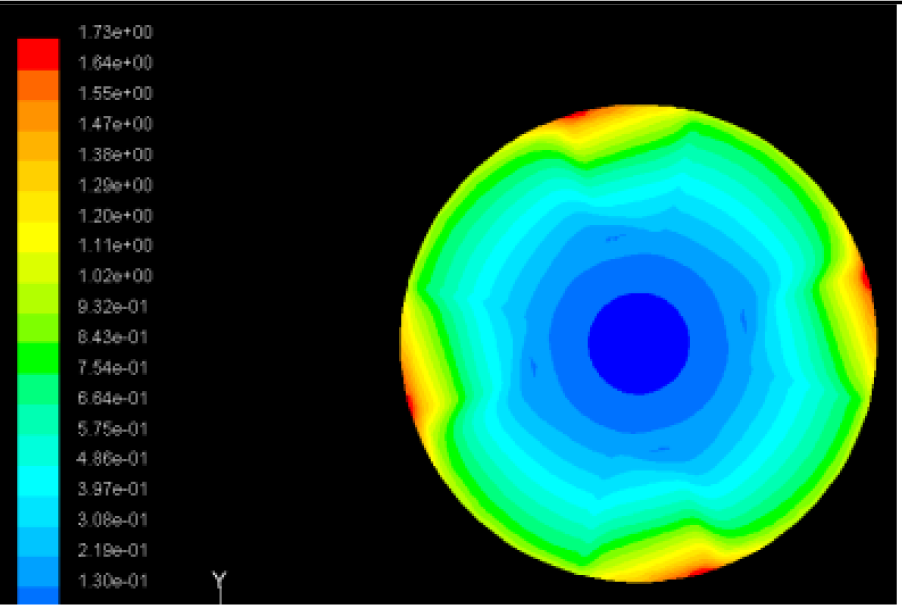Select the 1.64e+00 legend label

coord(115,63)
